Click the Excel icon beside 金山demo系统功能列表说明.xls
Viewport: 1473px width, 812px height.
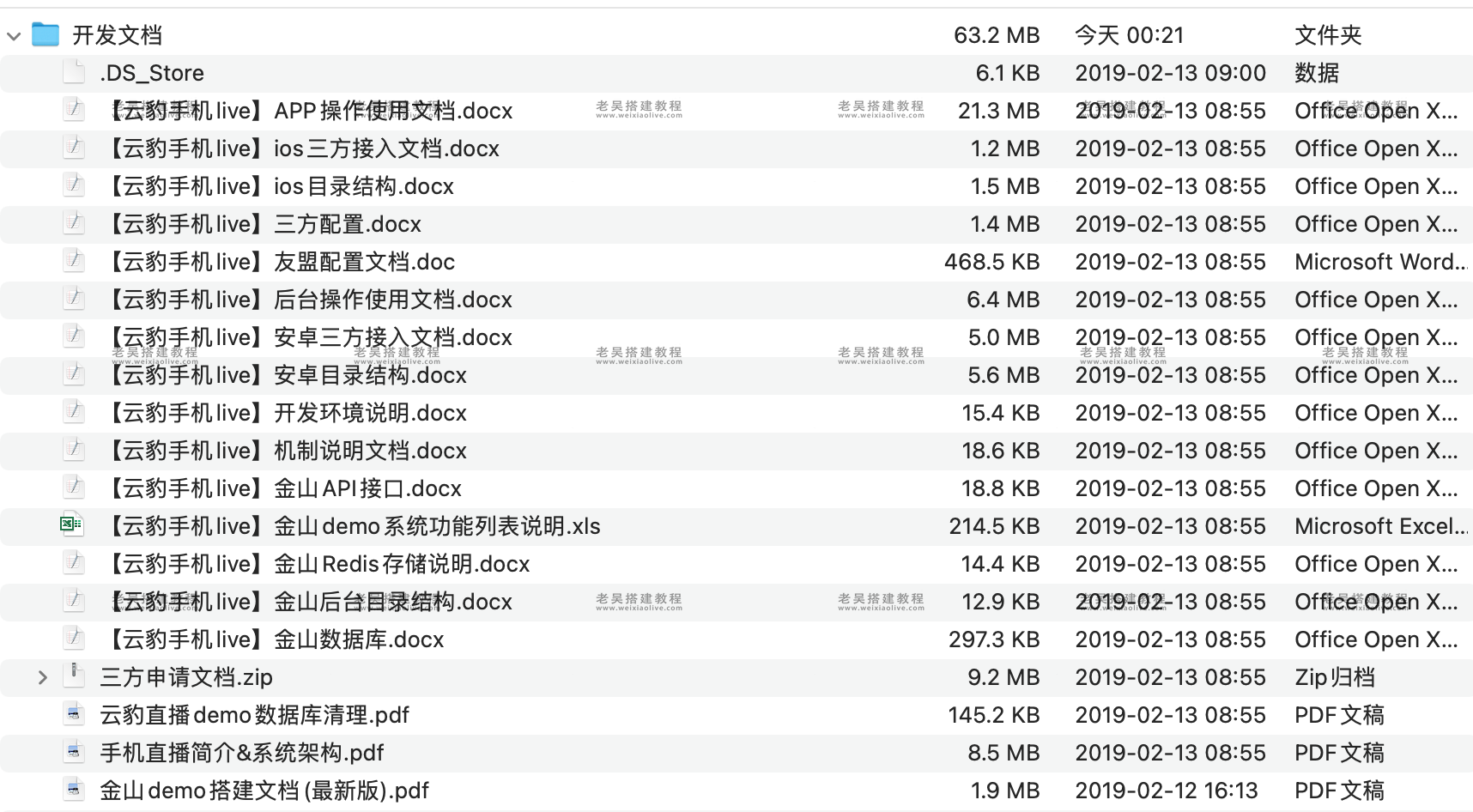tap(73, 526)
